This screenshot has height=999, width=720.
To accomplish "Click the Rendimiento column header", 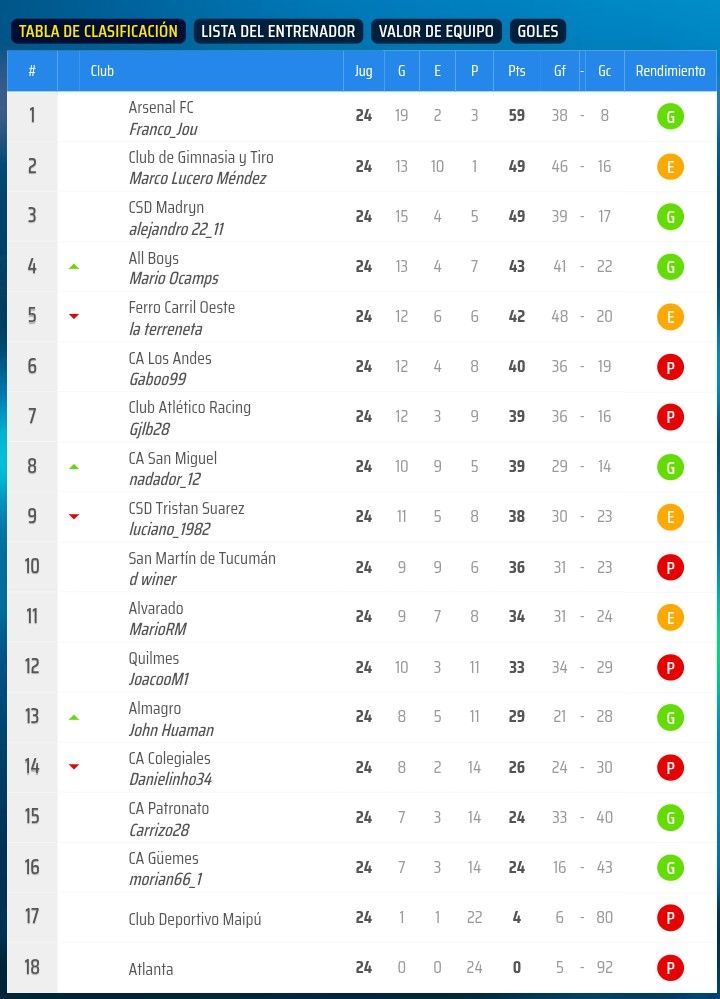I will (670, 71).
